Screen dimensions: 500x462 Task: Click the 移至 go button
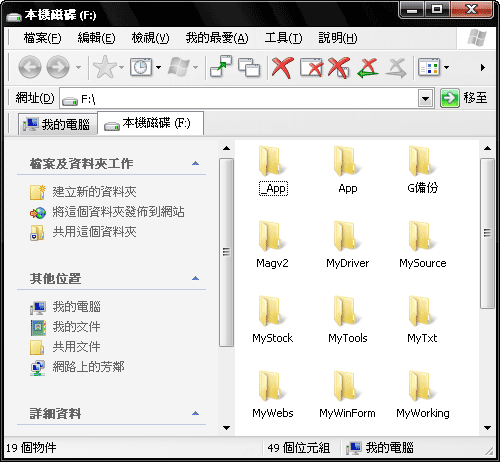point(464,98)
